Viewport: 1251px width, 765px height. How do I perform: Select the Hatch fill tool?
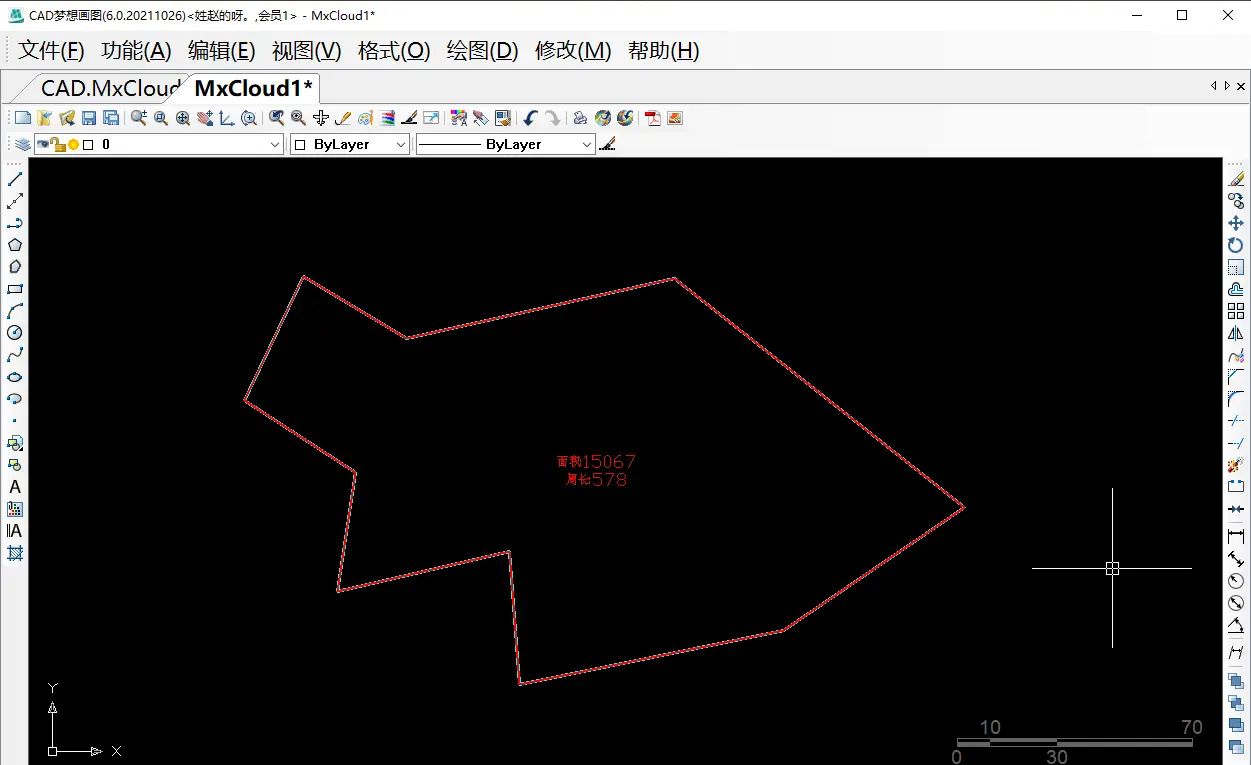tap(15, 553)
